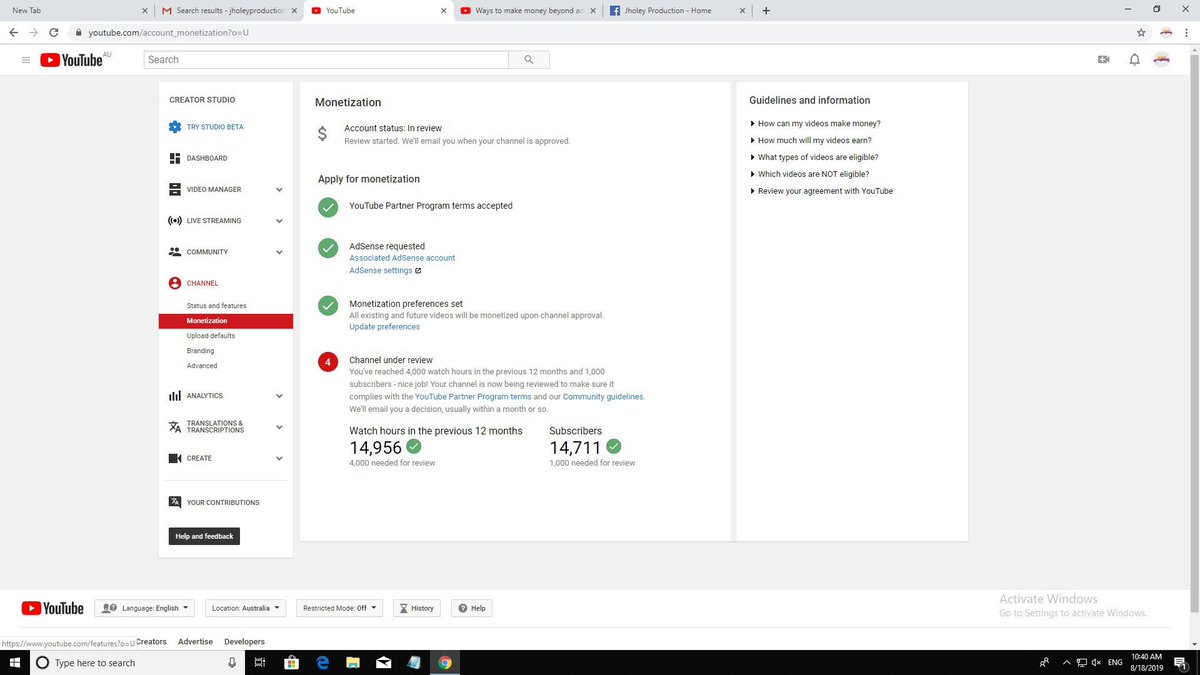Open the Community guidelines link
1200x675 pixels.
pyautogui.click(x=603, y=397)
